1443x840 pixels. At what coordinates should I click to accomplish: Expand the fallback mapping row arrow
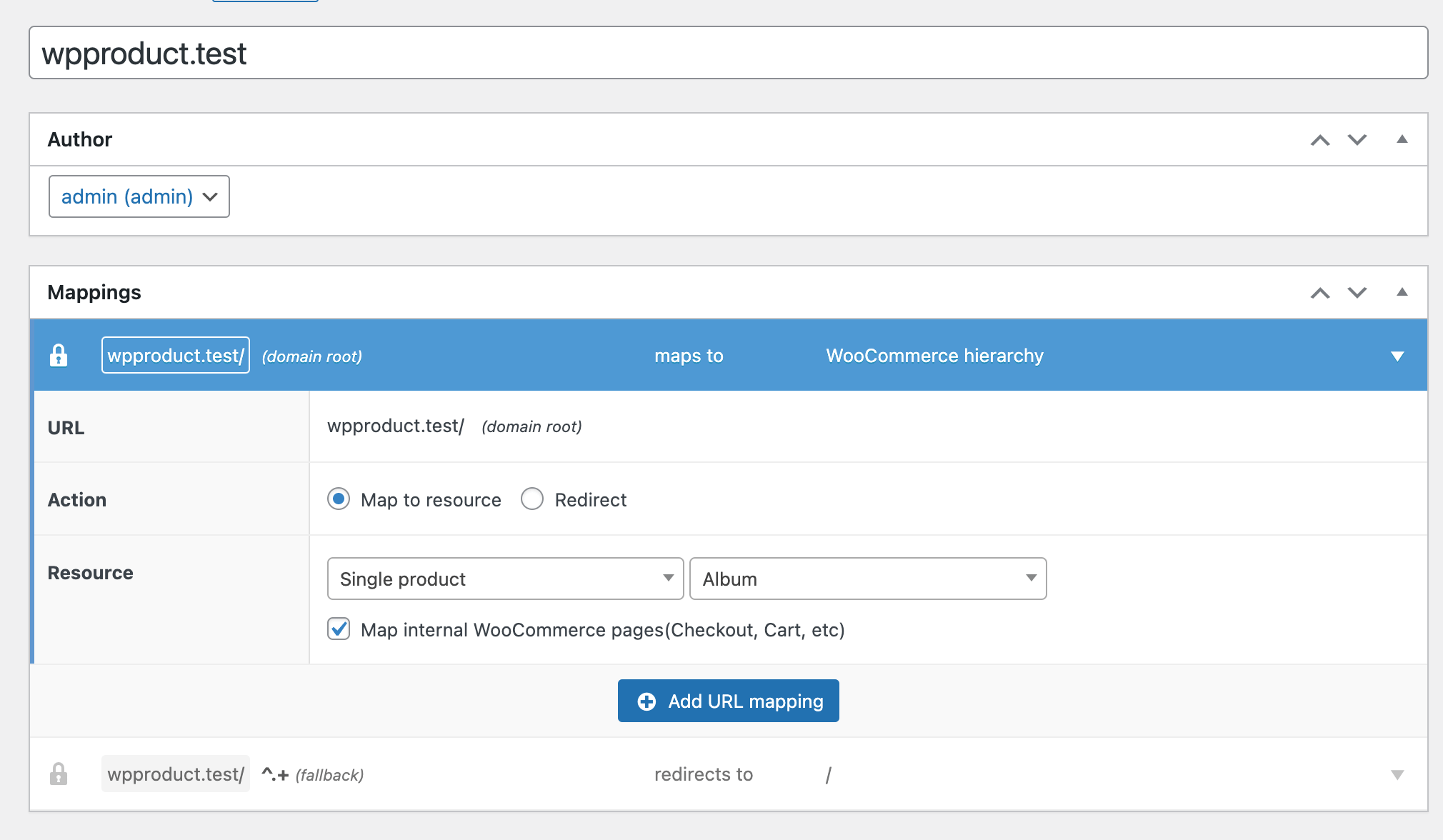(x=1397, y=774)
